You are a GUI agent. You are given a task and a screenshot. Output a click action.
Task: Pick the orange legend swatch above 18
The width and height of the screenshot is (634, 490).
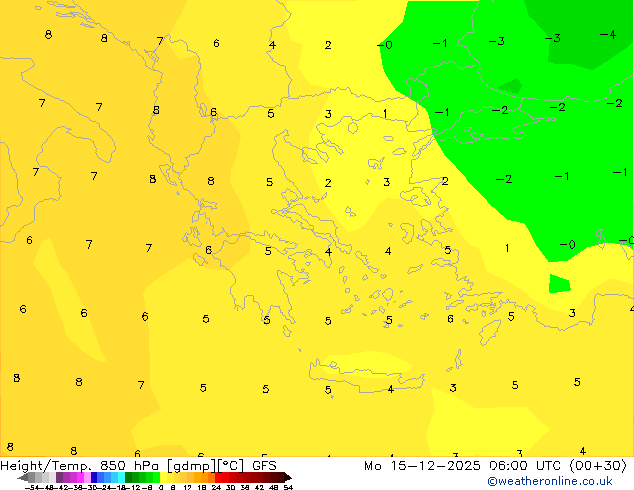pos(205,477)
